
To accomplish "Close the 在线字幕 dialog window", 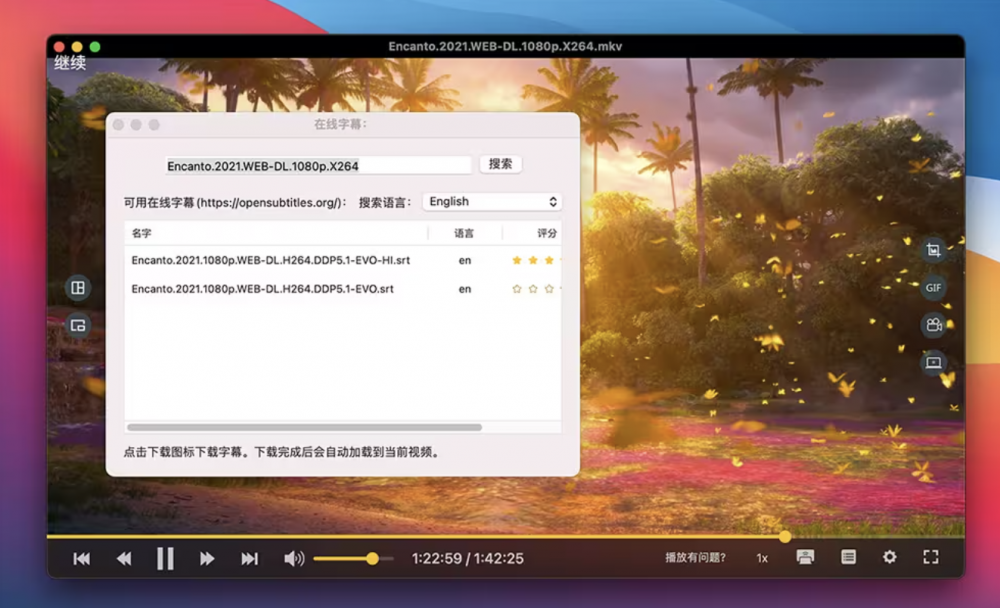I will tap(119, 125).
